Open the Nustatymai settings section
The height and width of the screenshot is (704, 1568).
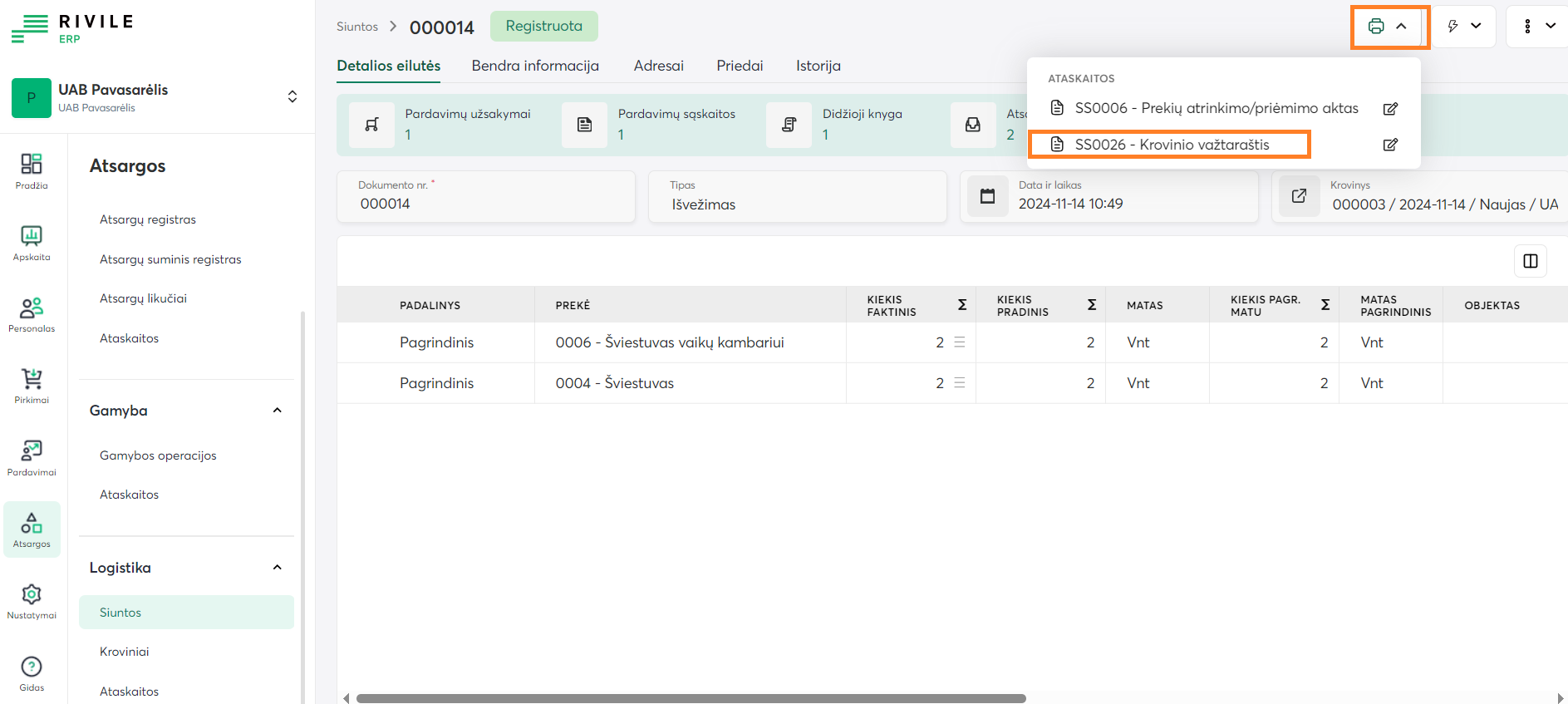(x=32, y=601)
